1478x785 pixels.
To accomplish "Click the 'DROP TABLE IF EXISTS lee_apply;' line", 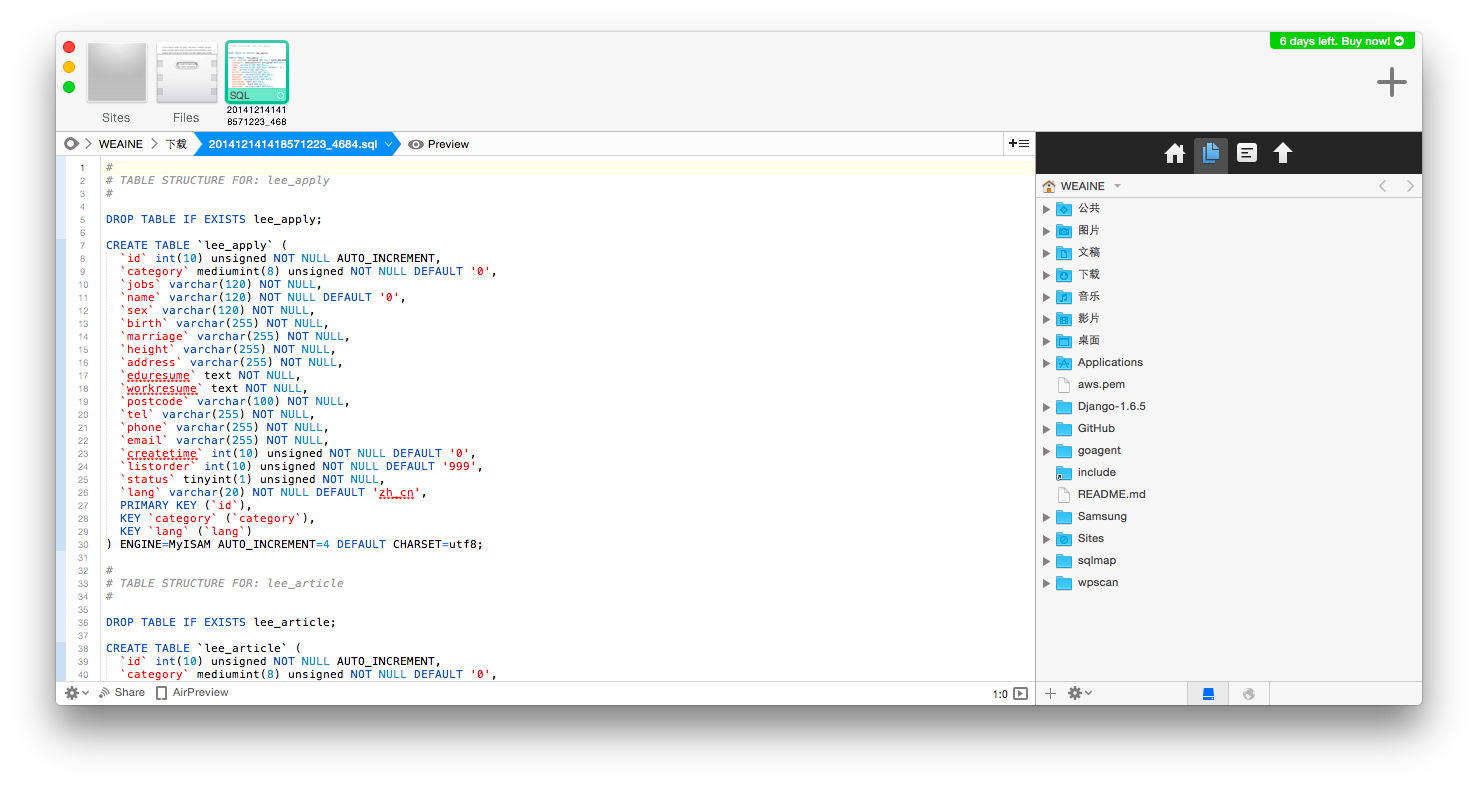I will pyautogui.click(x=214, y=219).
